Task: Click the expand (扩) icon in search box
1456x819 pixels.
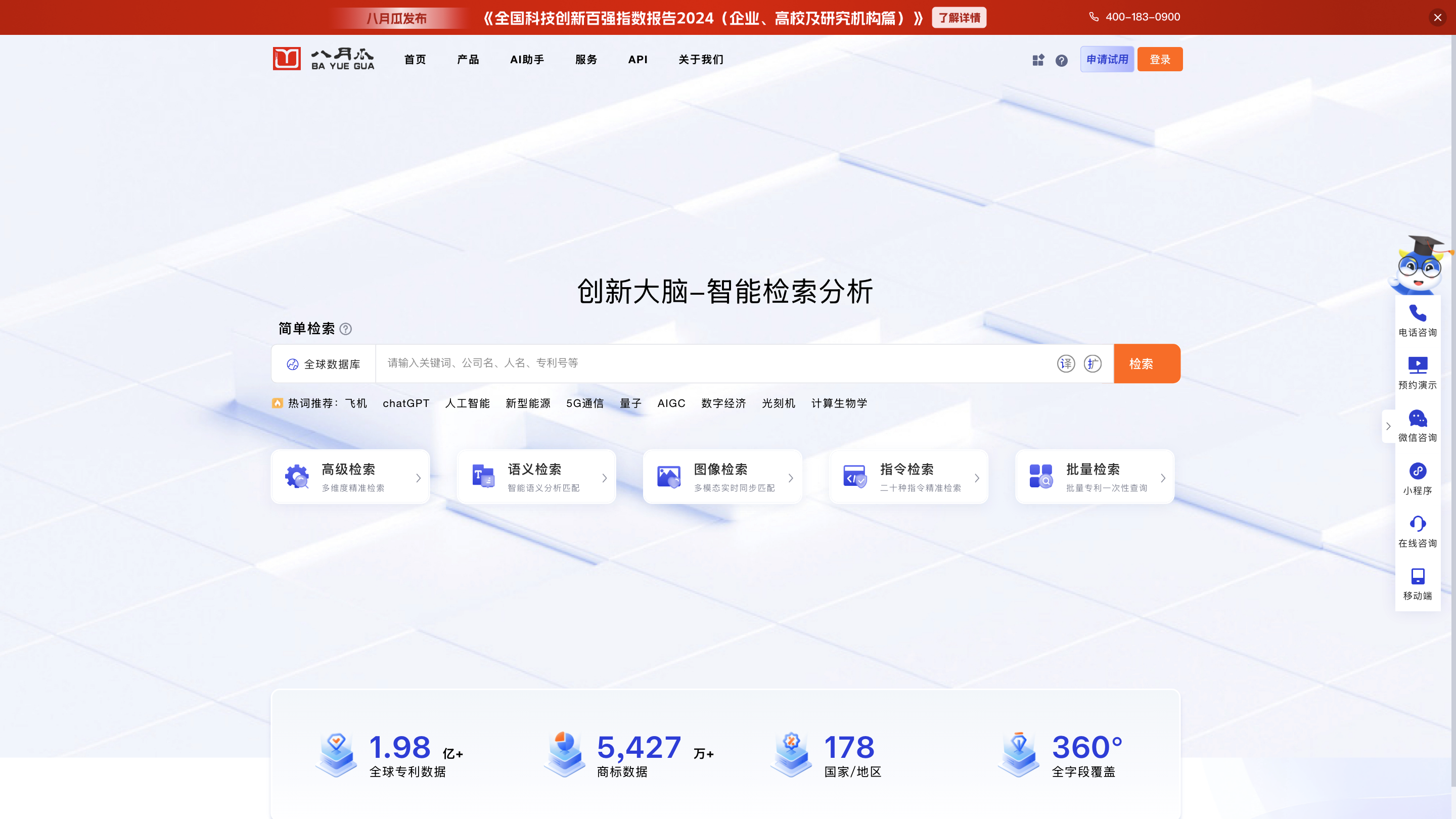Action: pyautogui.click(x=1092, y=363)
